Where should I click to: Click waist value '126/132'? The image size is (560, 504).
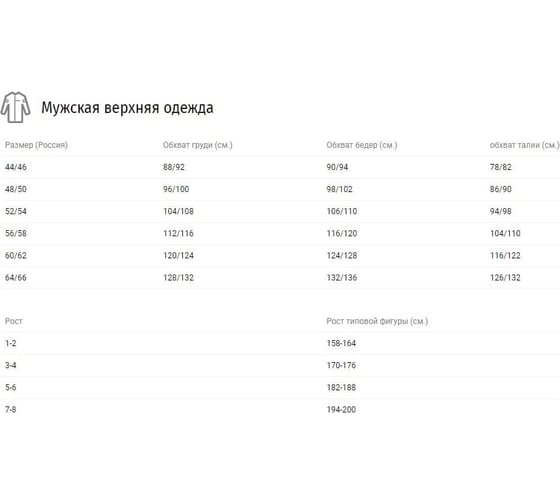[505, 278]
